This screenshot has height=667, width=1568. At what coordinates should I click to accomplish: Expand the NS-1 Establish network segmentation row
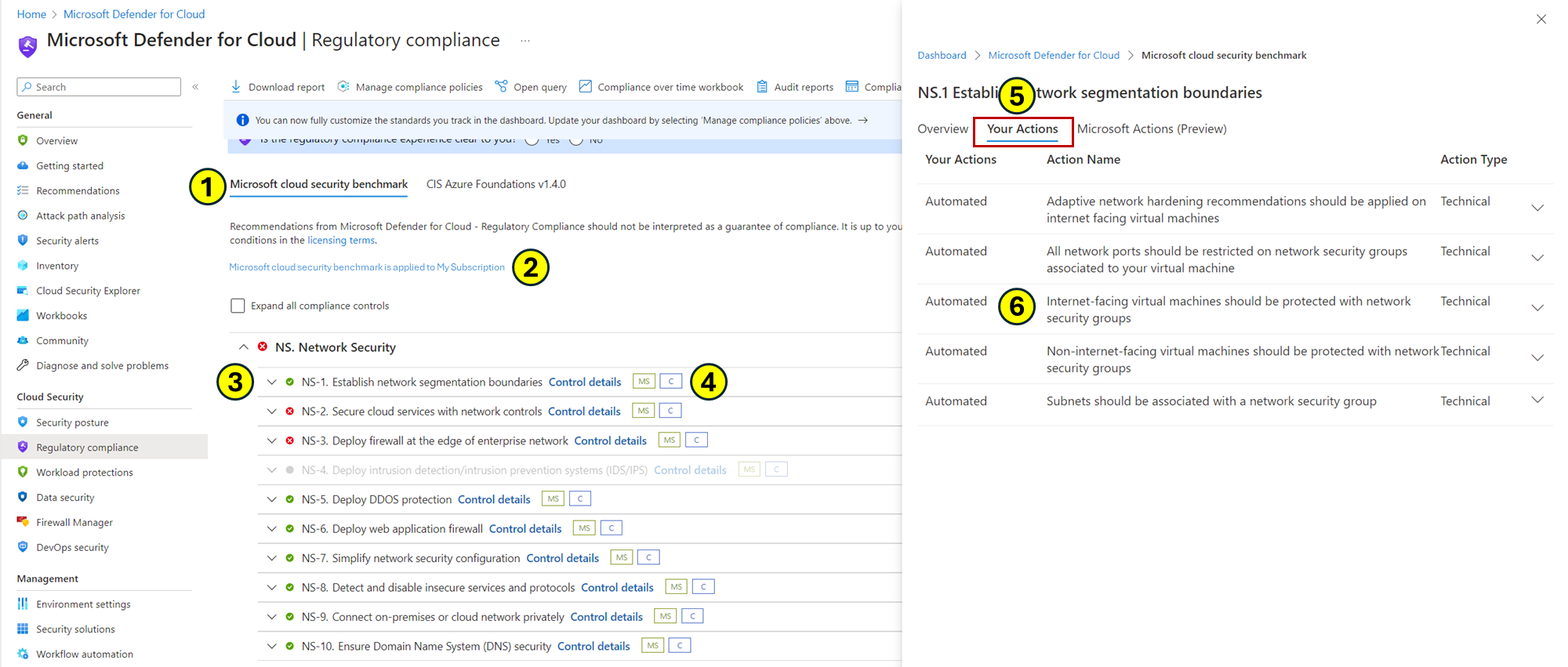click(x=272, y=382)
